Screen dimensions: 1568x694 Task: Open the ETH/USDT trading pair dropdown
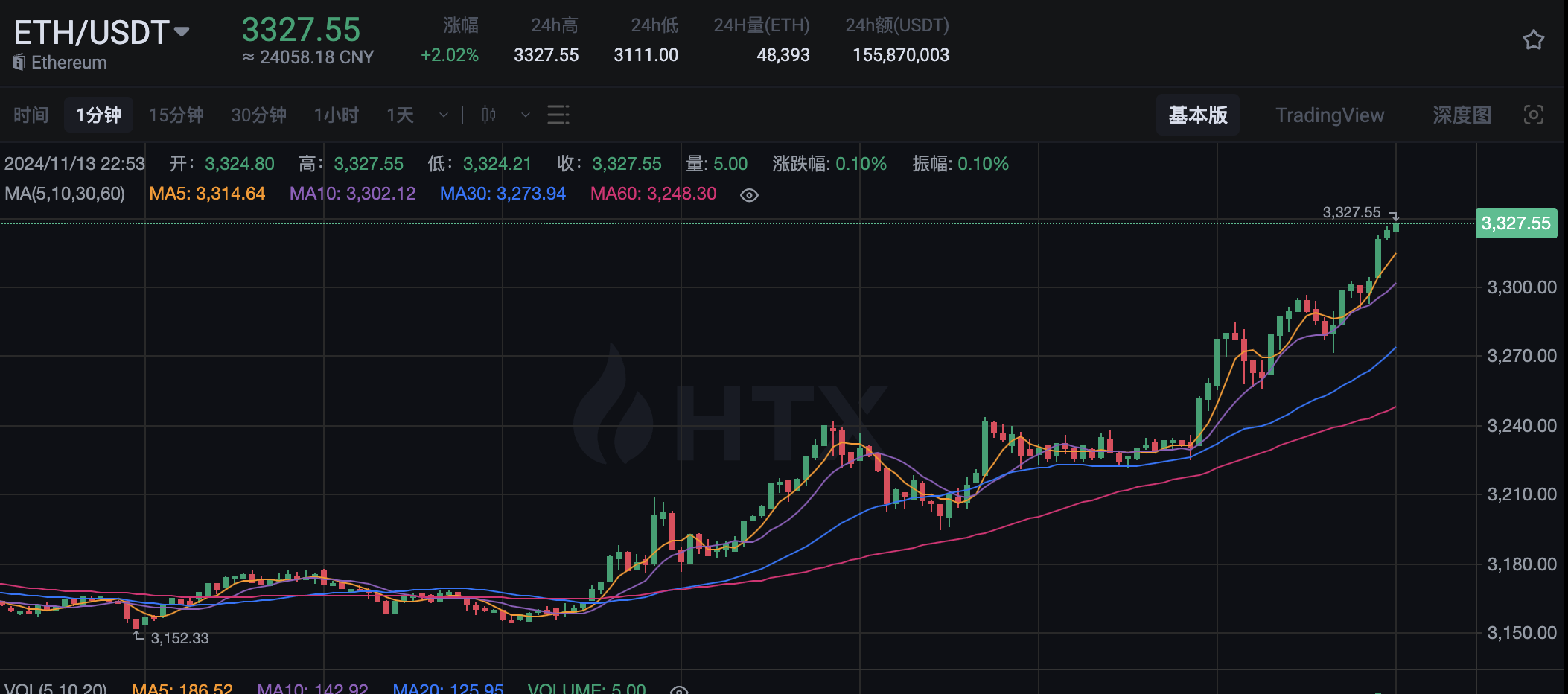pos(182,32)
